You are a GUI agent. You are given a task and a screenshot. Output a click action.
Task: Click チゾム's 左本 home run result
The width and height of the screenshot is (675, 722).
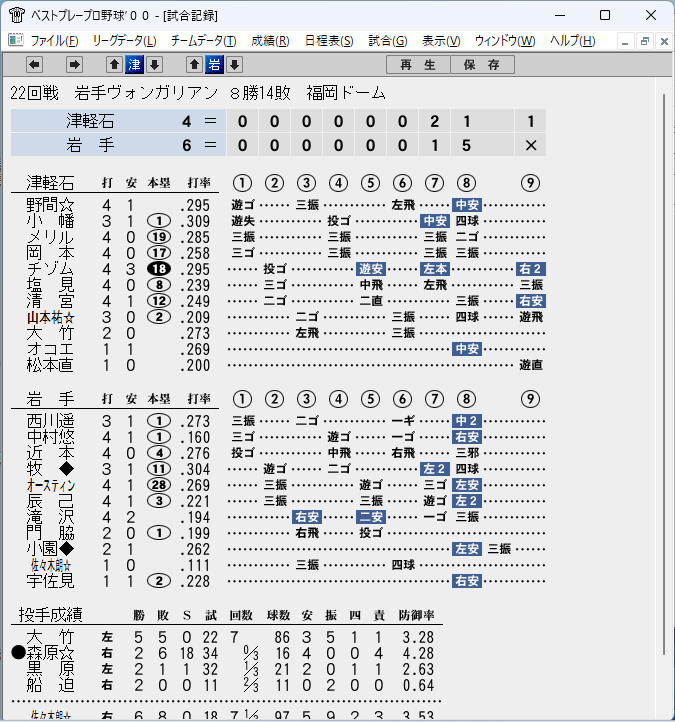pos(435,269)
